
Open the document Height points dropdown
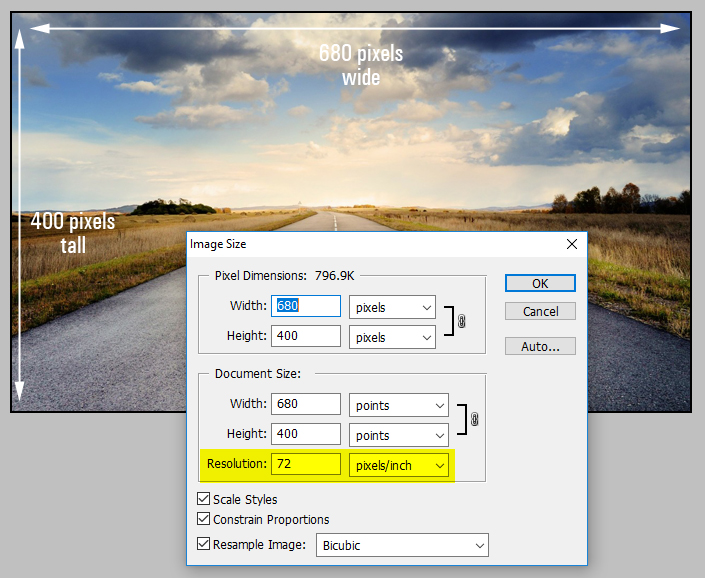[399, 435]
